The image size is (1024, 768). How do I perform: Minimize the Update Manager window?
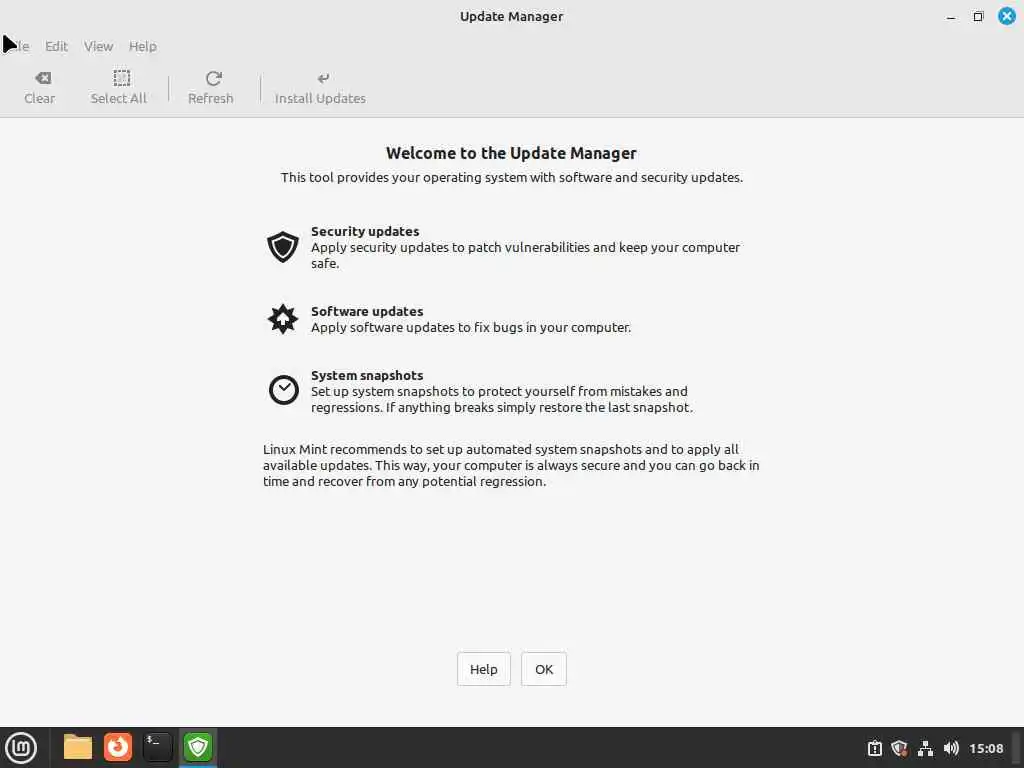(951, 17)
